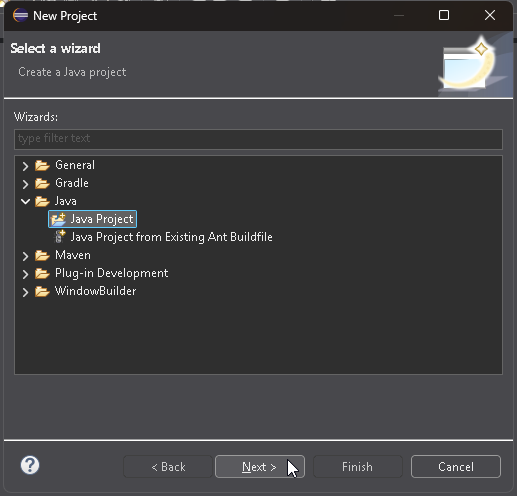517x496 pixels.
Task: Click the Finish button
Action: [358, 466]
